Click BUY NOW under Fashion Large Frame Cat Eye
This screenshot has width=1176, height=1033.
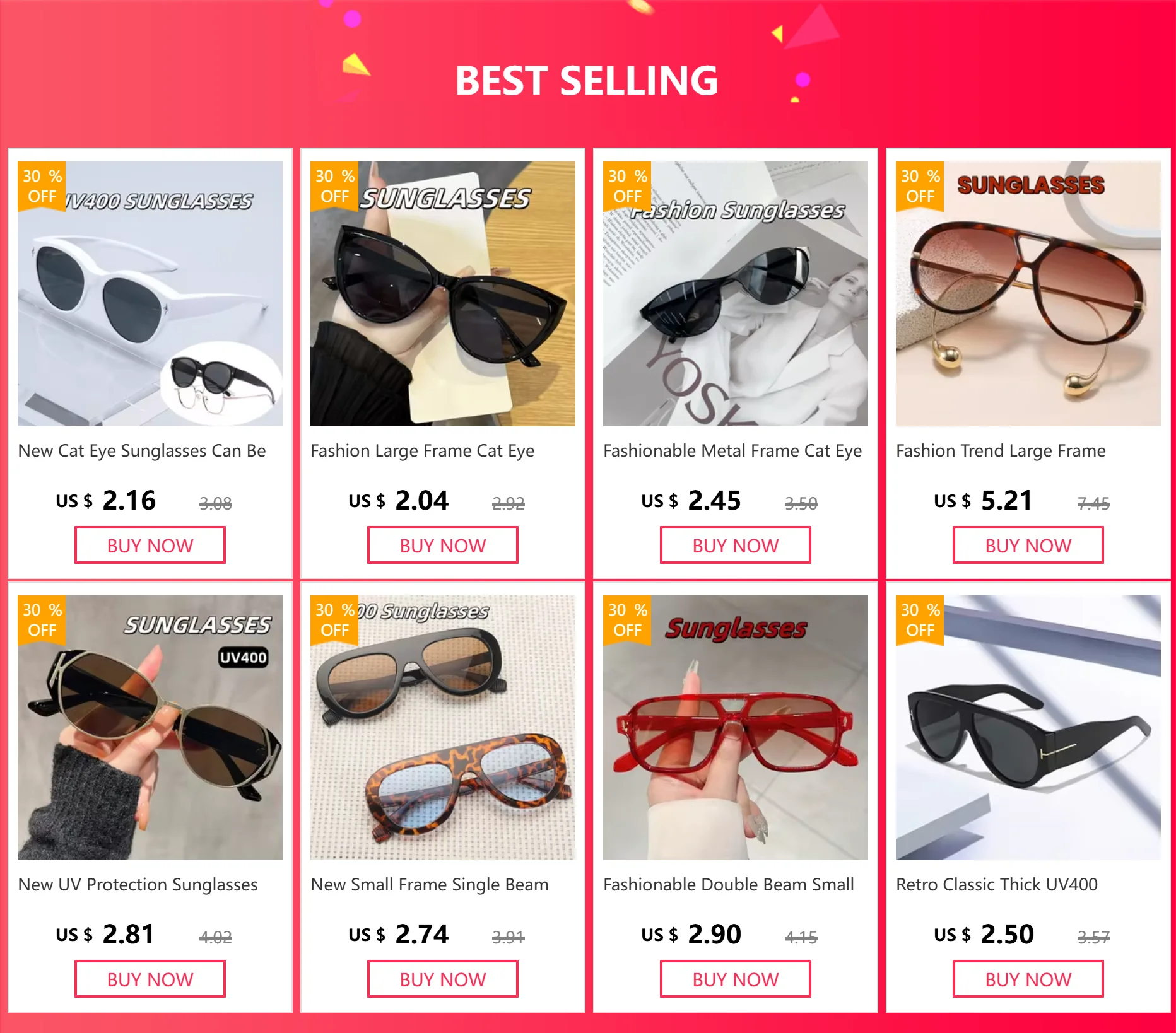coord(443,546)
